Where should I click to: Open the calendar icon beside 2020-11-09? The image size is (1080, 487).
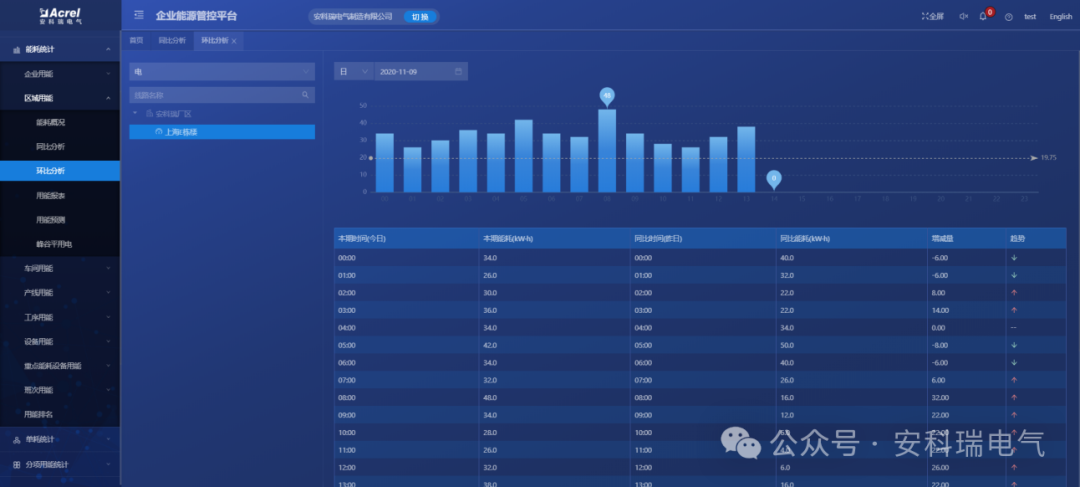click(458, 72)
